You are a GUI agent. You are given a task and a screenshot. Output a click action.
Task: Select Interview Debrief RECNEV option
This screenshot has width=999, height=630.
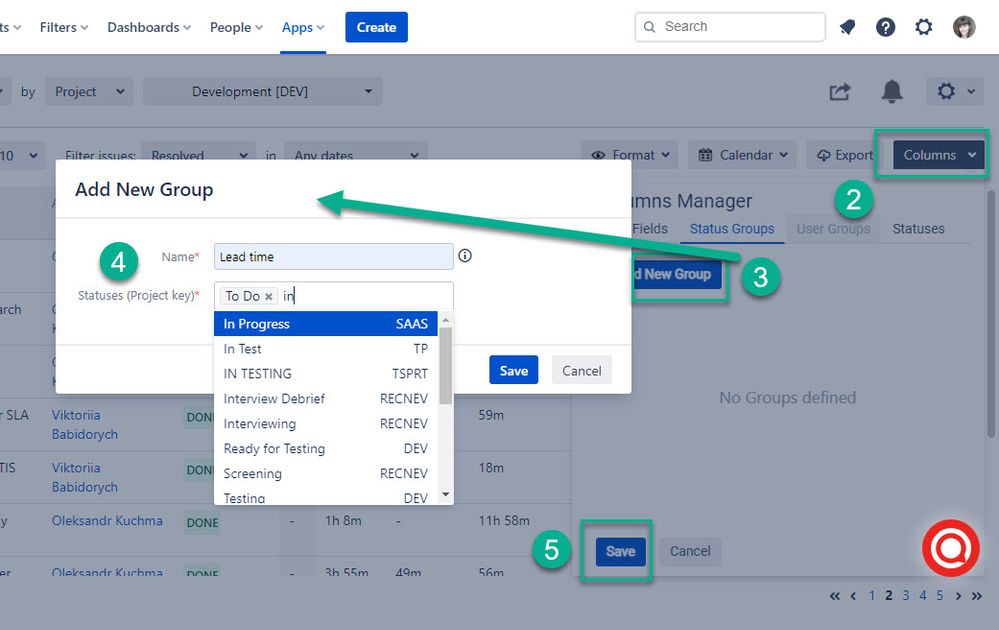[326, 398]
